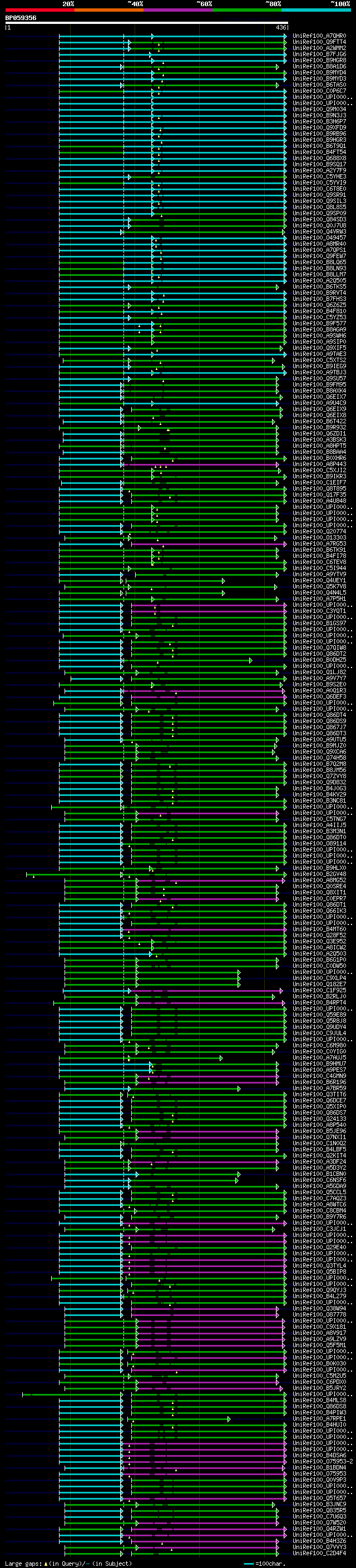Image resolution: width=356 pixels, height=1568 pixels.
Task: Select the query label BP059356
Action: click(21, 18)
